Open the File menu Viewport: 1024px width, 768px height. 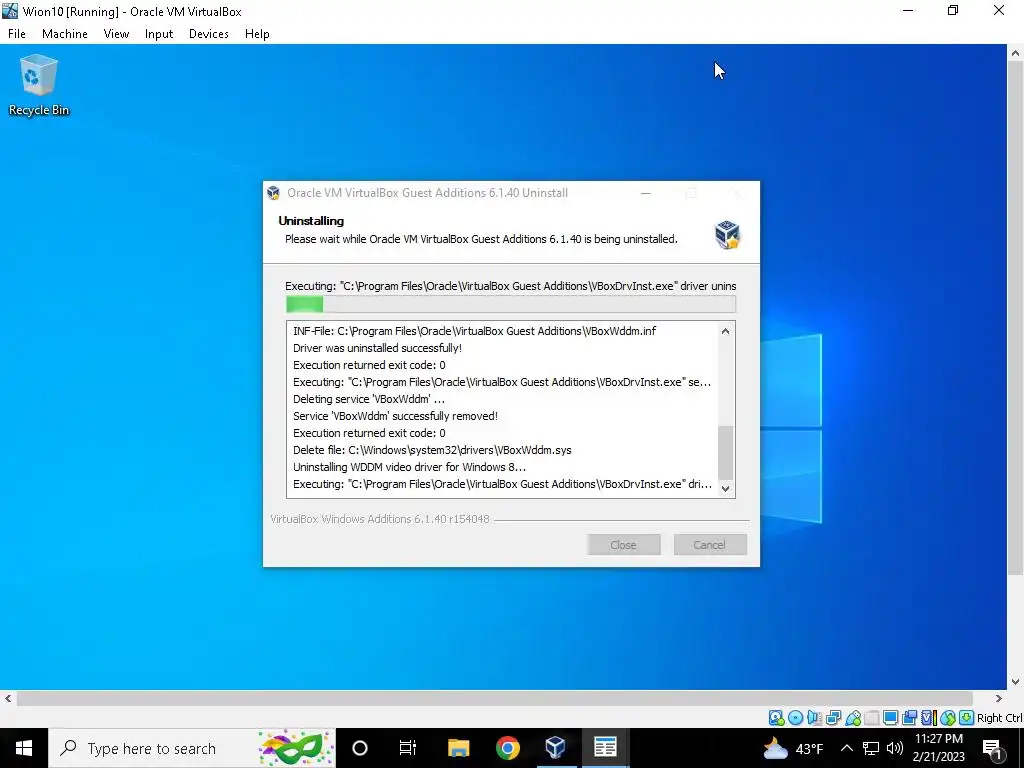coord(17,34)
